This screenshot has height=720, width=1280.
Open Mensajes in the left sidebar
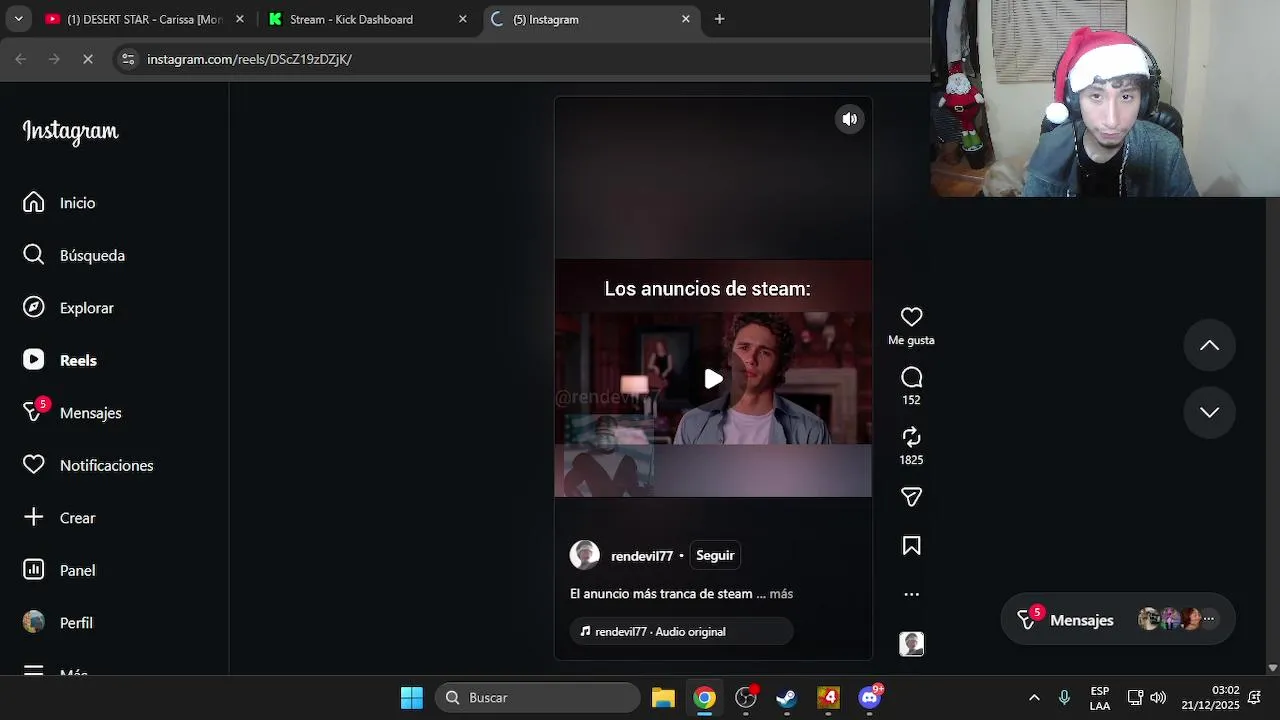coord(72,412)
